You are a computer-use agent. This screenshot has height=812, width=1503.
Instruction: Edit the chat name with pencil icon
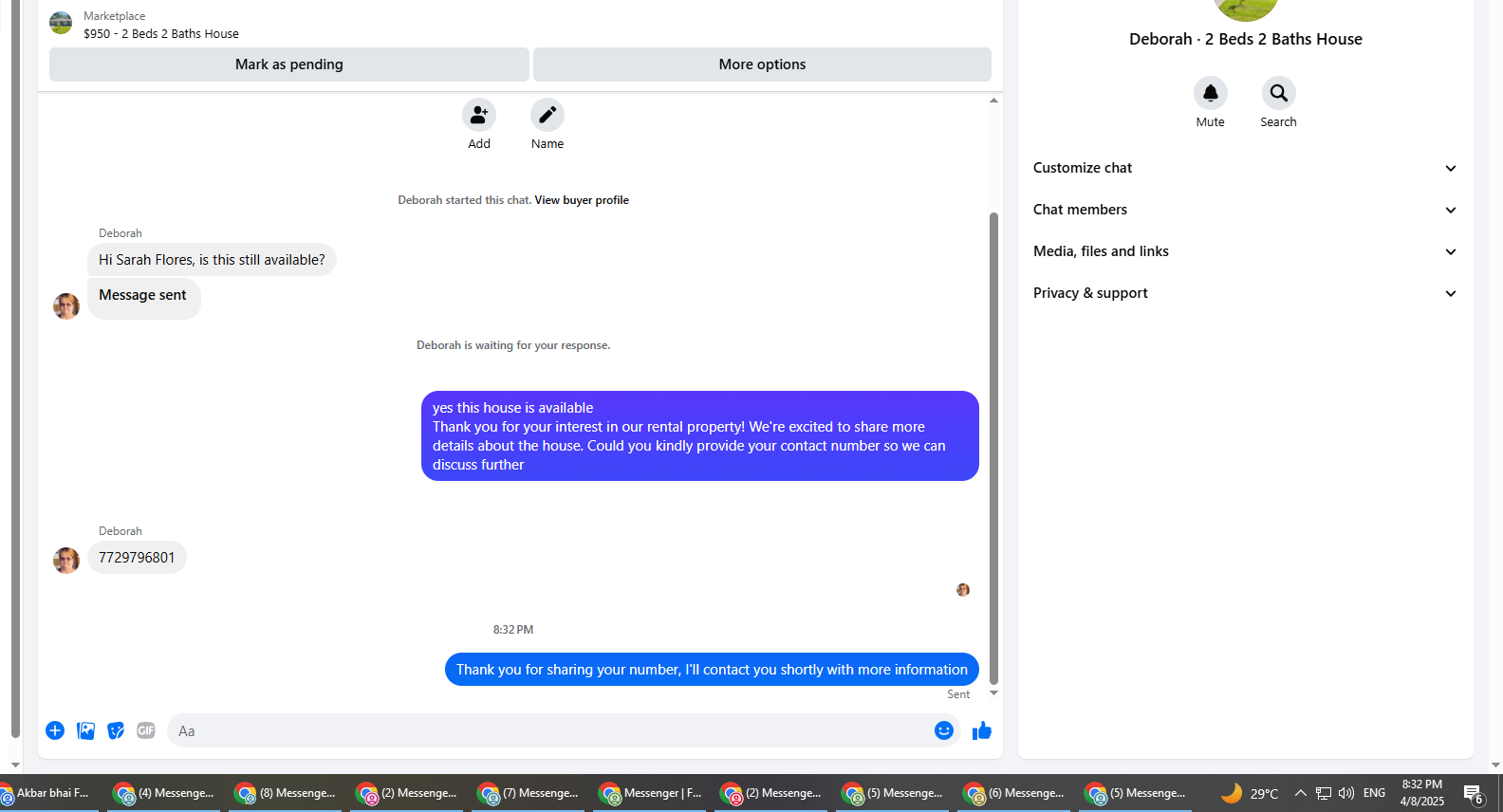point(547,115)
